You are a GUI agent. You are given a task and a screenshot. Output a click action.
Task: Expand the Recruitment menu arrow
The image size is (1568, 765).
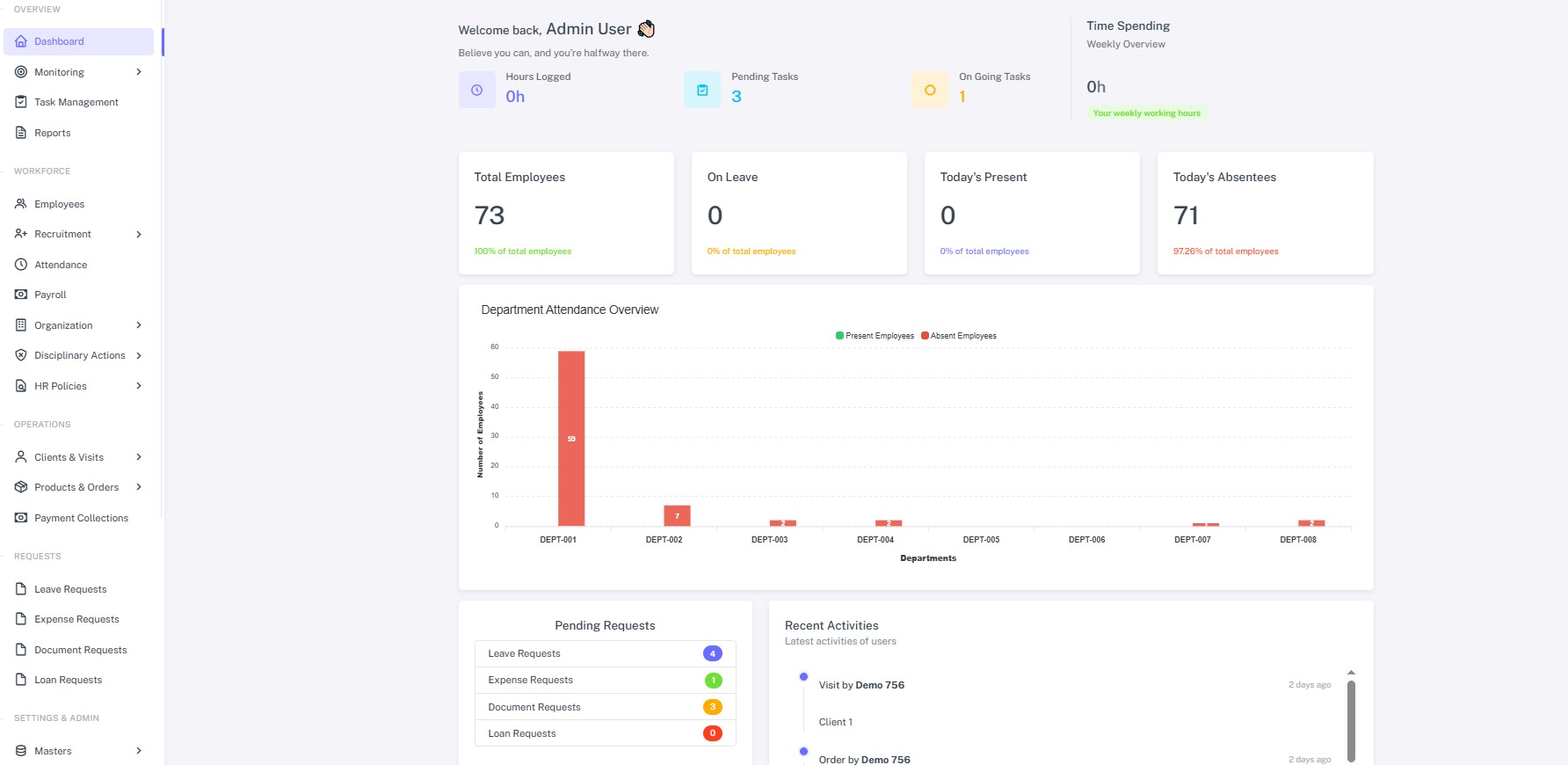[139, 234]
